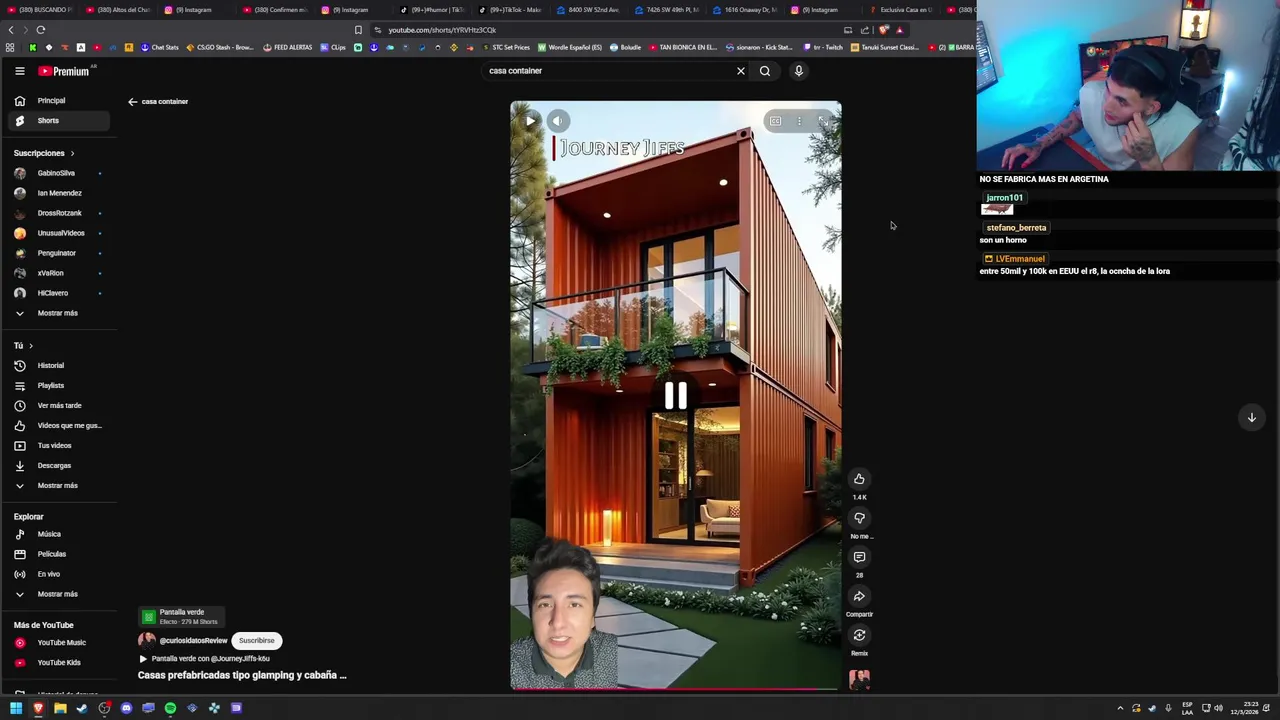Mute the Short with the volume button
Screen dimensions: 1280x720
click(x=558, y=121)
